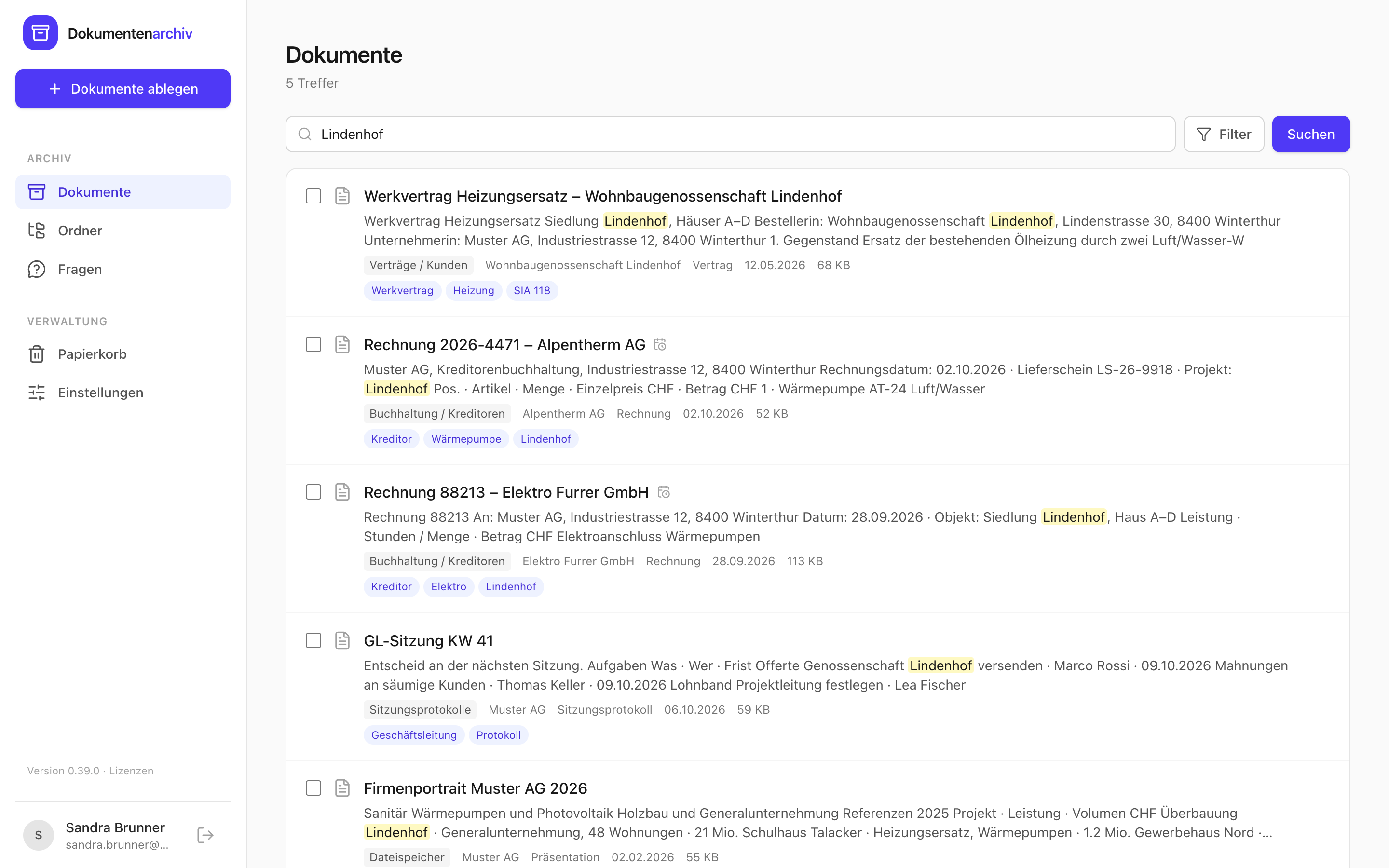Click the SIA 118 tag

tap(531, 290)
